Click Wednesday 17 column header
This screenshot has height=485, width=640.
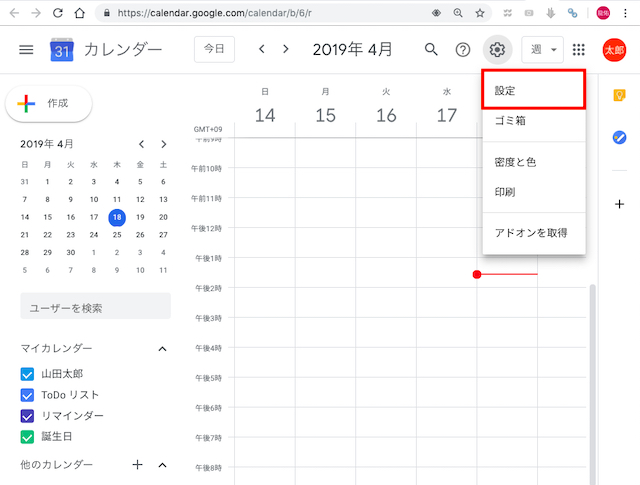[x=447, y=107]
